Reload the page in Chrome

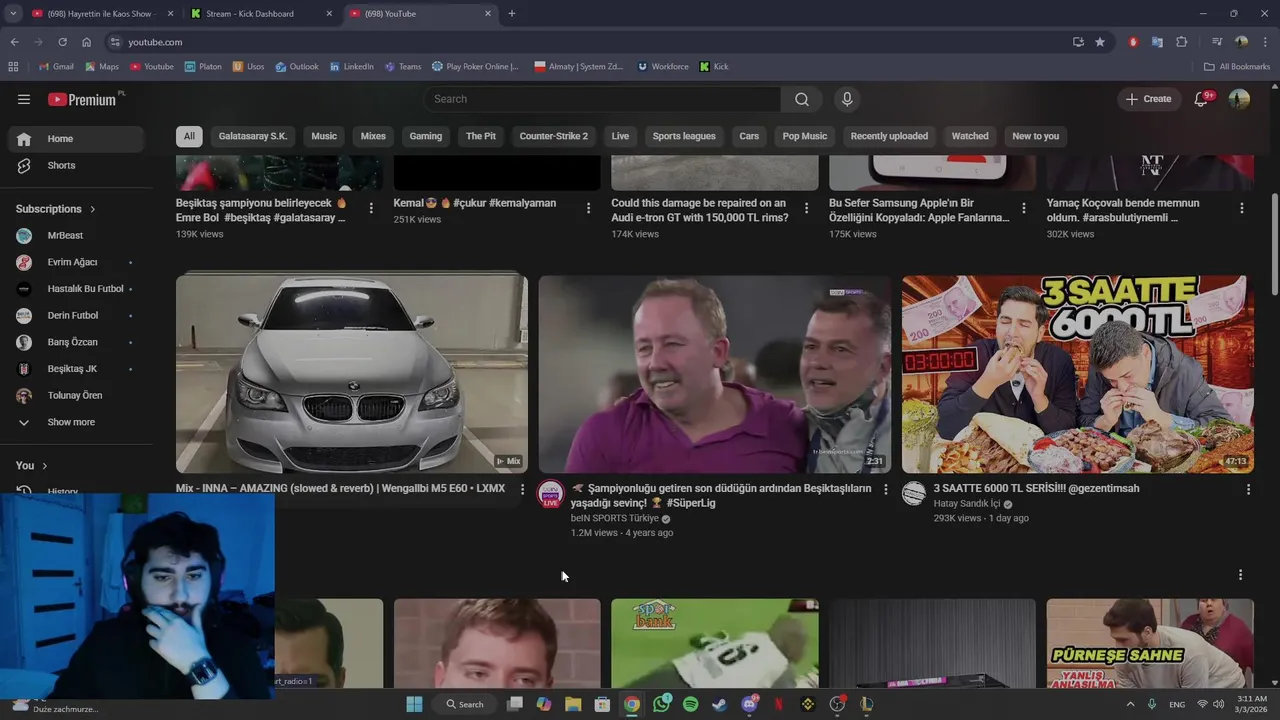point(62,42)
